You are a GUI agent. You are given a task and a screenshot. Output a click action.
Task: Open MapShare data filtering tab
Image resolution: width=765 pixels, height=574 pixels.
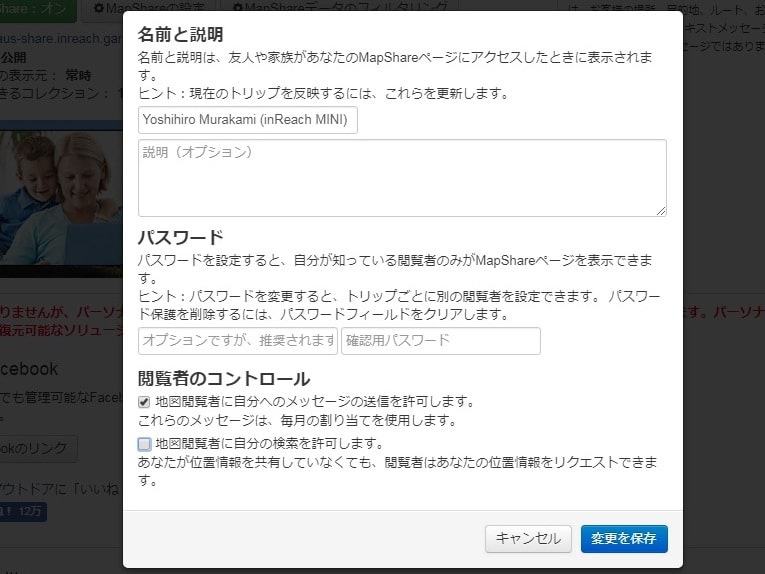click(x=339, y=7)
